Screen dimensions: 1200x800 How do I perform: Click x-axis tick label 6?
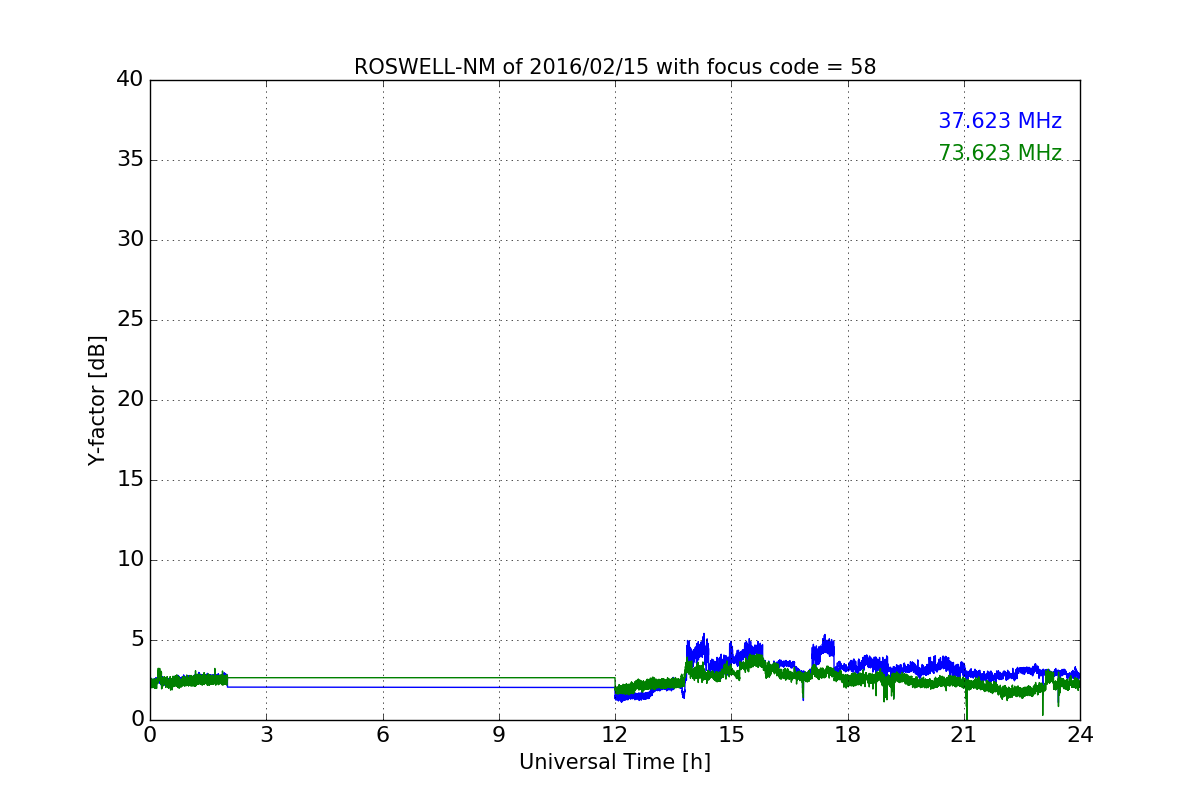[383, 734]
